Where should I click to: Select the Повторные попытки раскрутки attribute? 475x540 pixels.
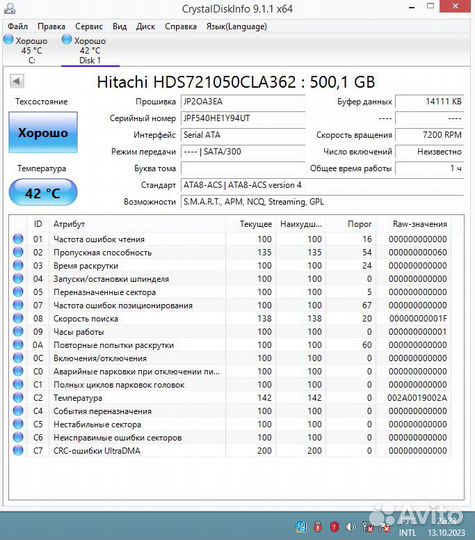(x=114, y=345)
